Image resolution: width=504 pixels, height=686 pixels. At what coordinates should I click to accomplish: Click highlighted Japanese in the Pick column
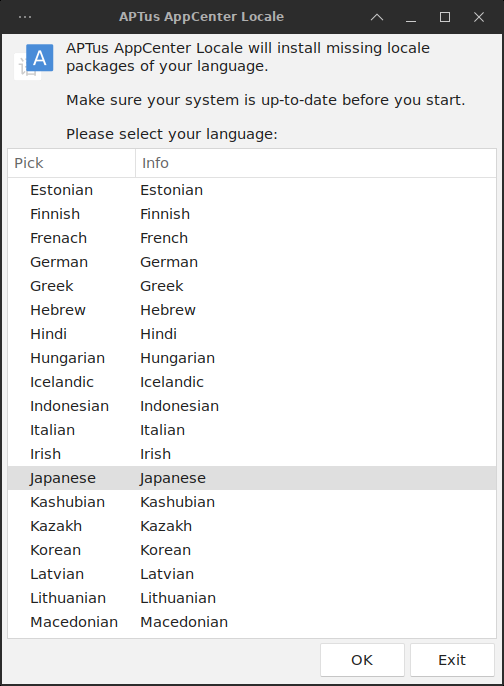[x=63, y=478]
